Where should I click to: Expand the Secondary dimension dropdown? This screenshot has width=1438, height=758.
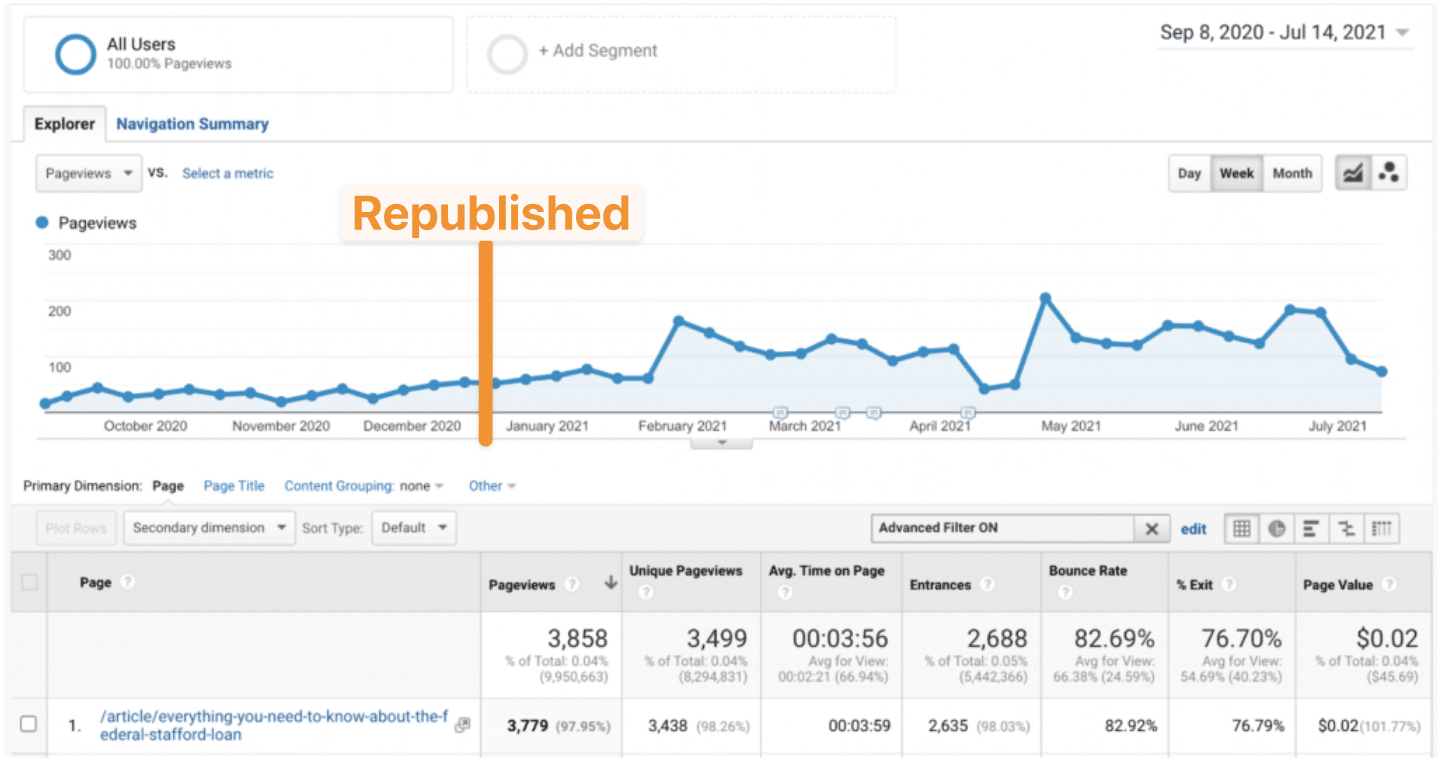pos(209,528)
